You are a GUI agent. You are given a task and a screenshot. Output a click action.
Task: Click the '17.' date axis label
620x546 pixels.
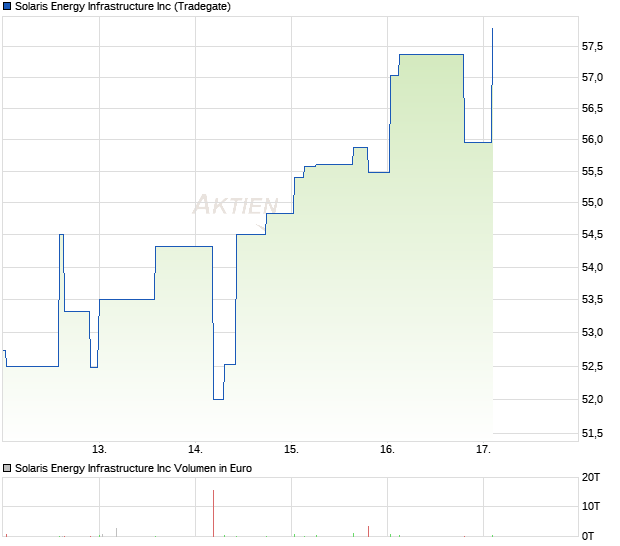484,450
